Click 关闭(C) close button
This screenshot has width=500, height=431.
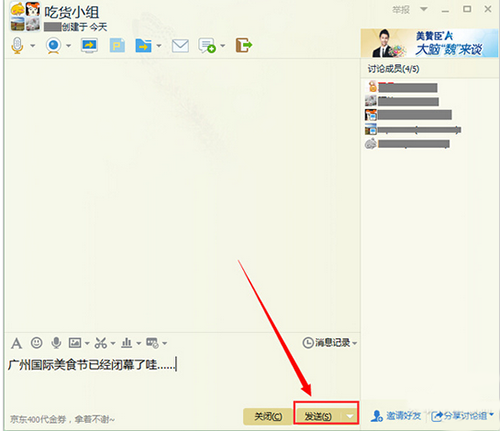pyautogui.click(x=268, y=416)
